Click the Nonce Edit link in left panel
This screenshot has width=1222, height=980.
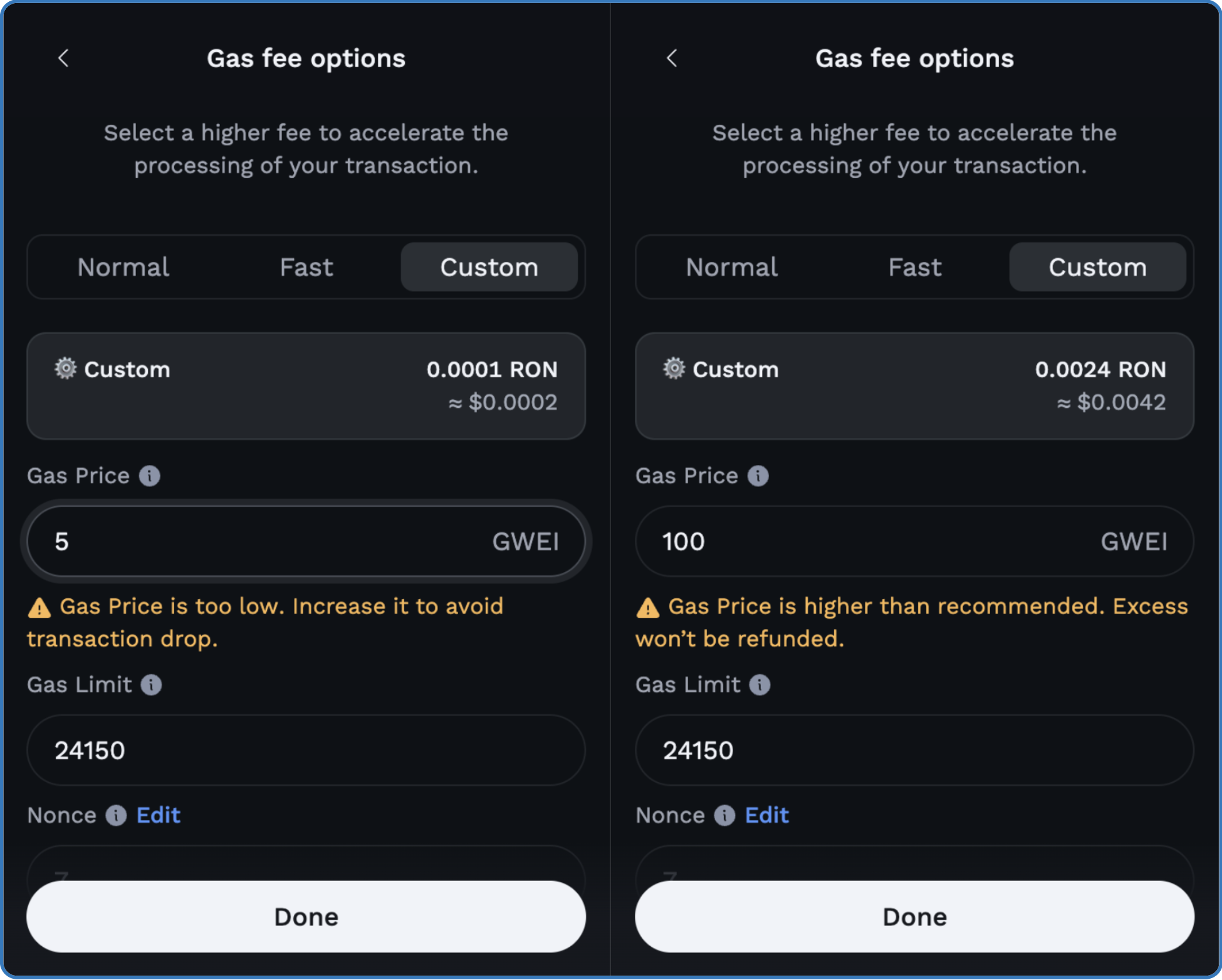click(159, 815)
